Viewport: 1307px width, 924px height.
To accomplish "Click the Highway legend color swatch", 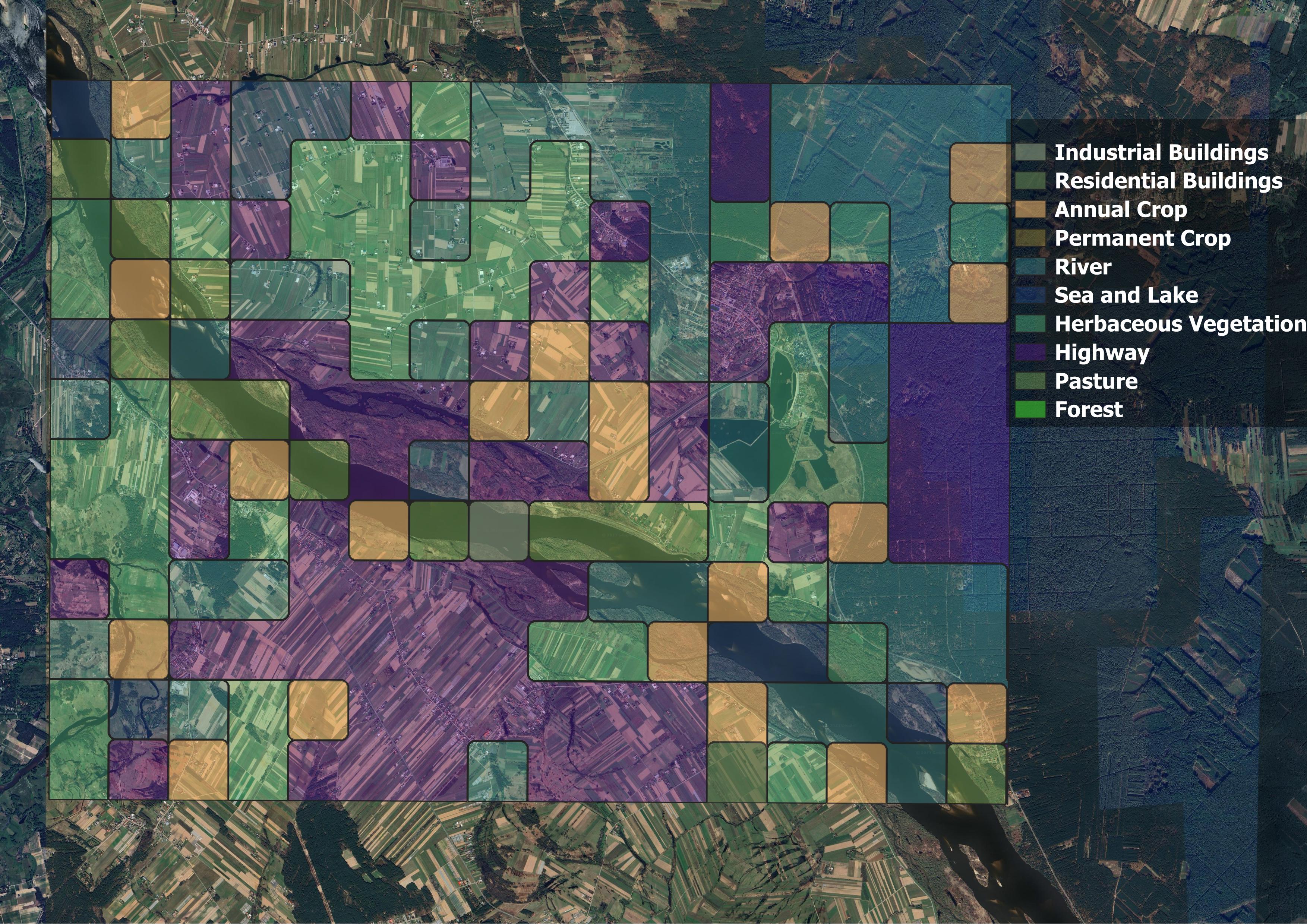I will (x=1030, y=352).
